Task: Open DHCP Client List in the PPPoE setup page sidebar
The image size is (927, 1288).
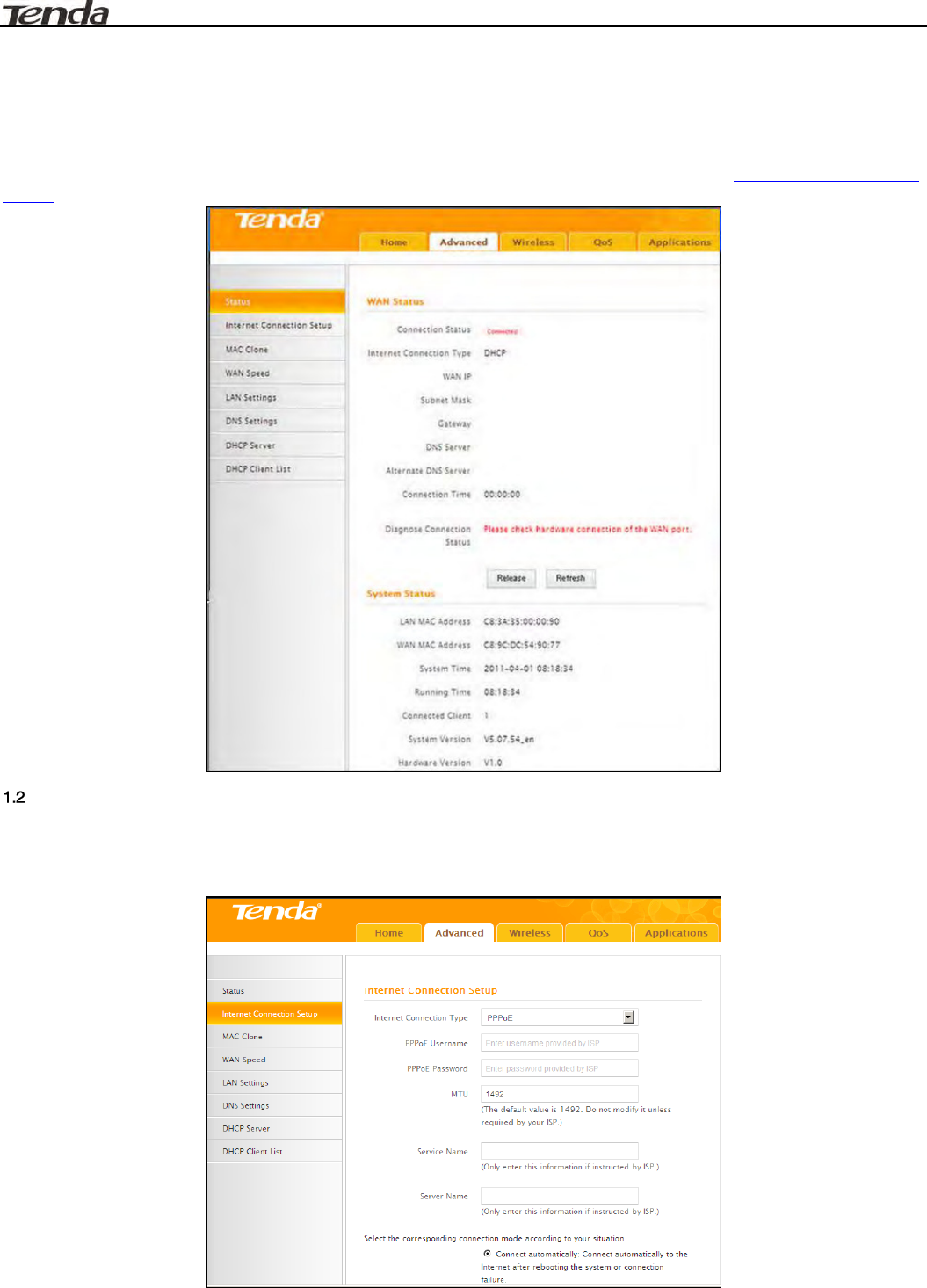Action: pyautogui.click(x=275, y=1151)
